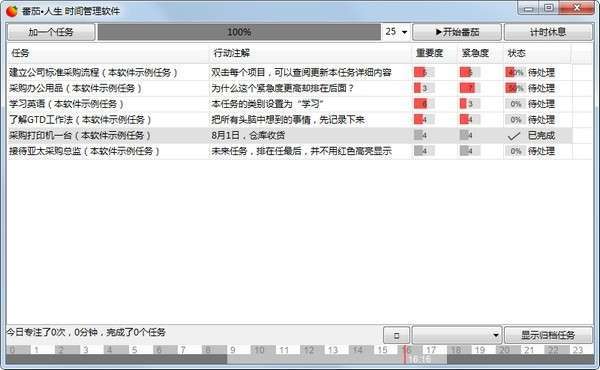Click the 40% status indicator of the first task
Viewport: 600px width, 370px height.
tap(515, 72)
